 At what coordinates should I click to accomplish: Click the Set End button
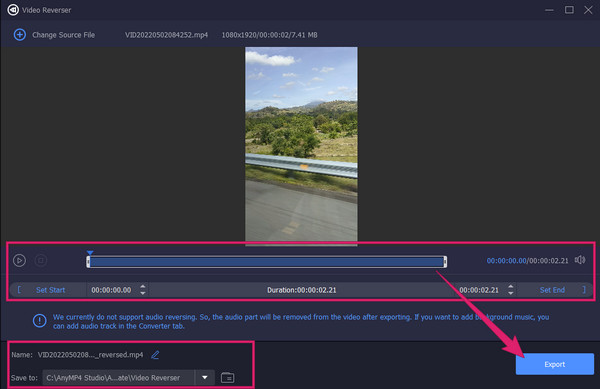(552, 290)
